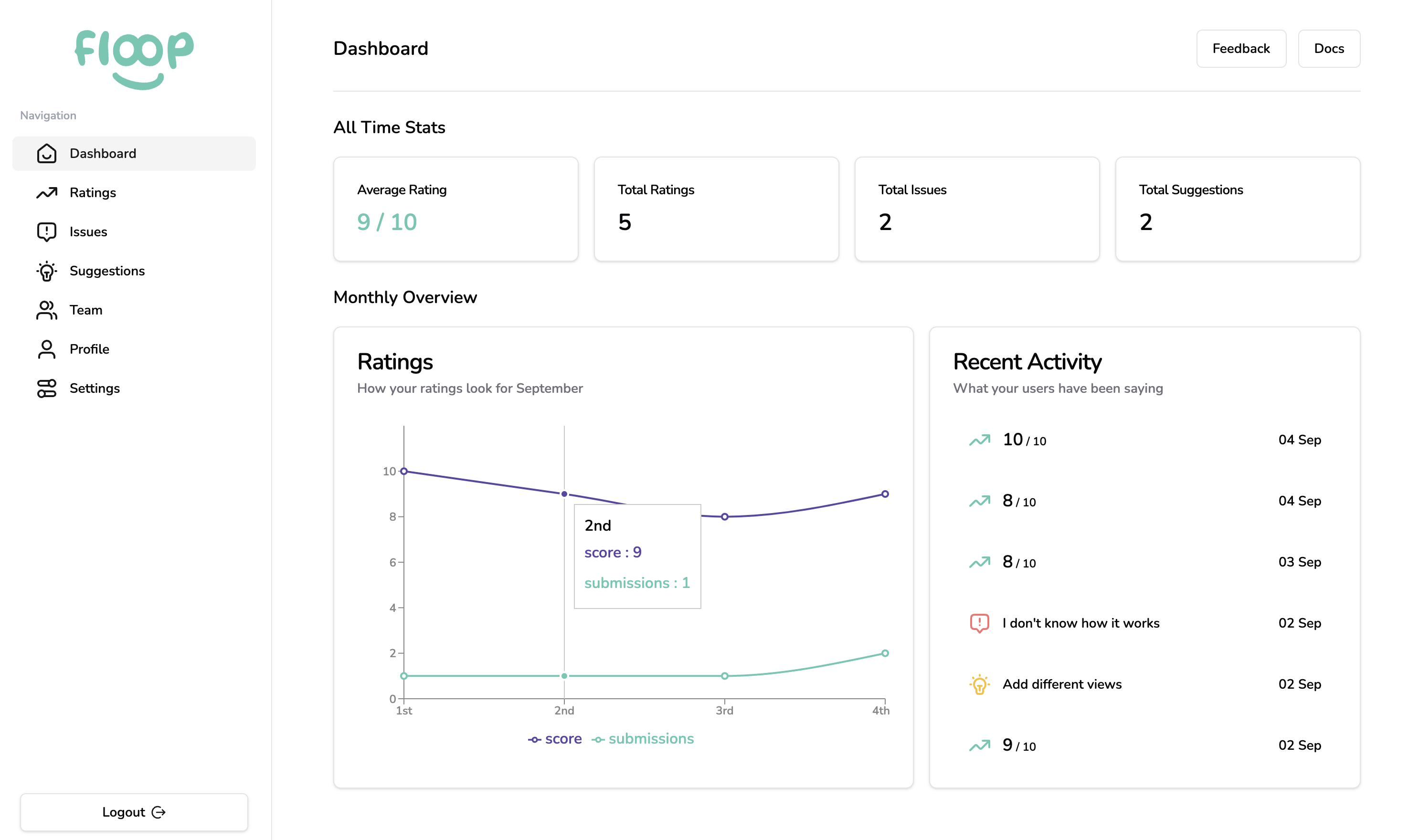1419x840 pixels.
Task: Click the '9 / 10' activity entry
Action: point(1145,745)
